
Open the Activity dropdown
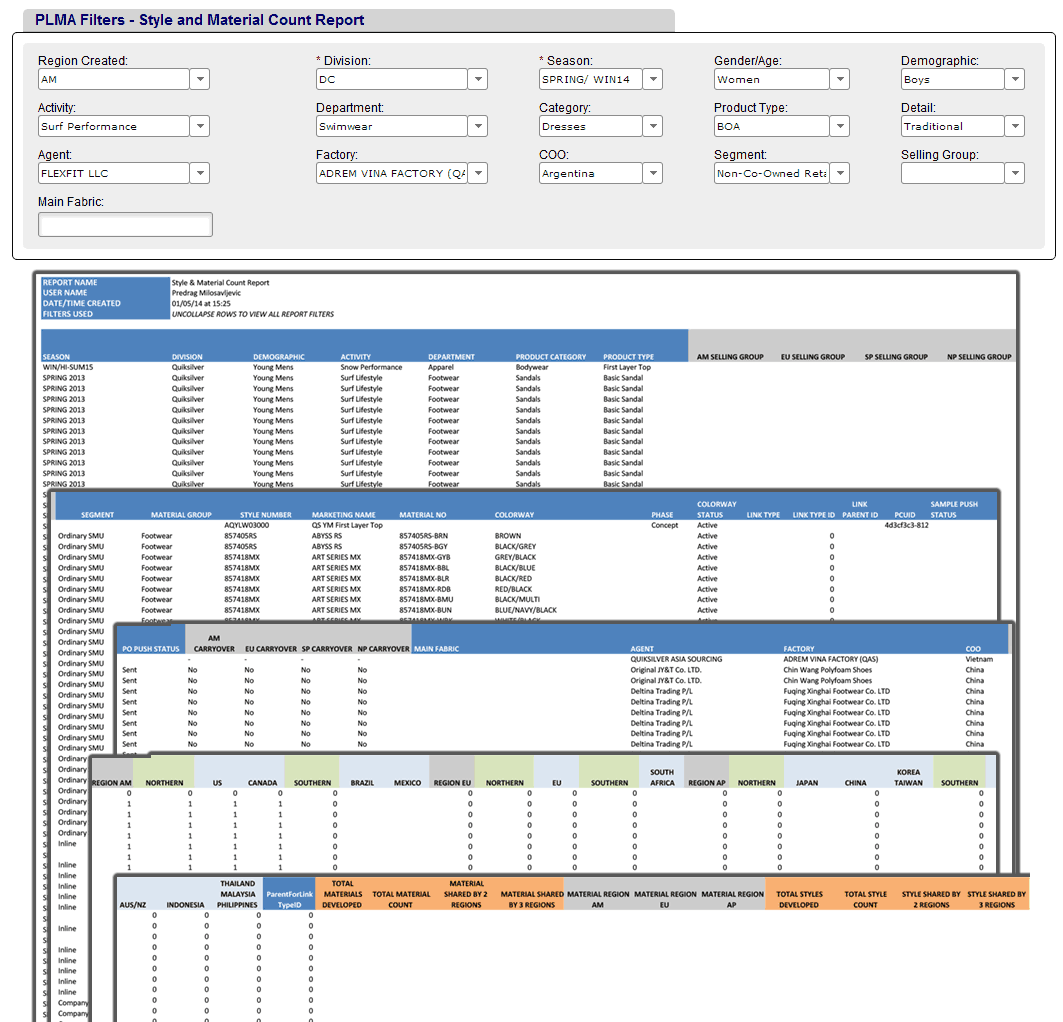tap(199, 126)
